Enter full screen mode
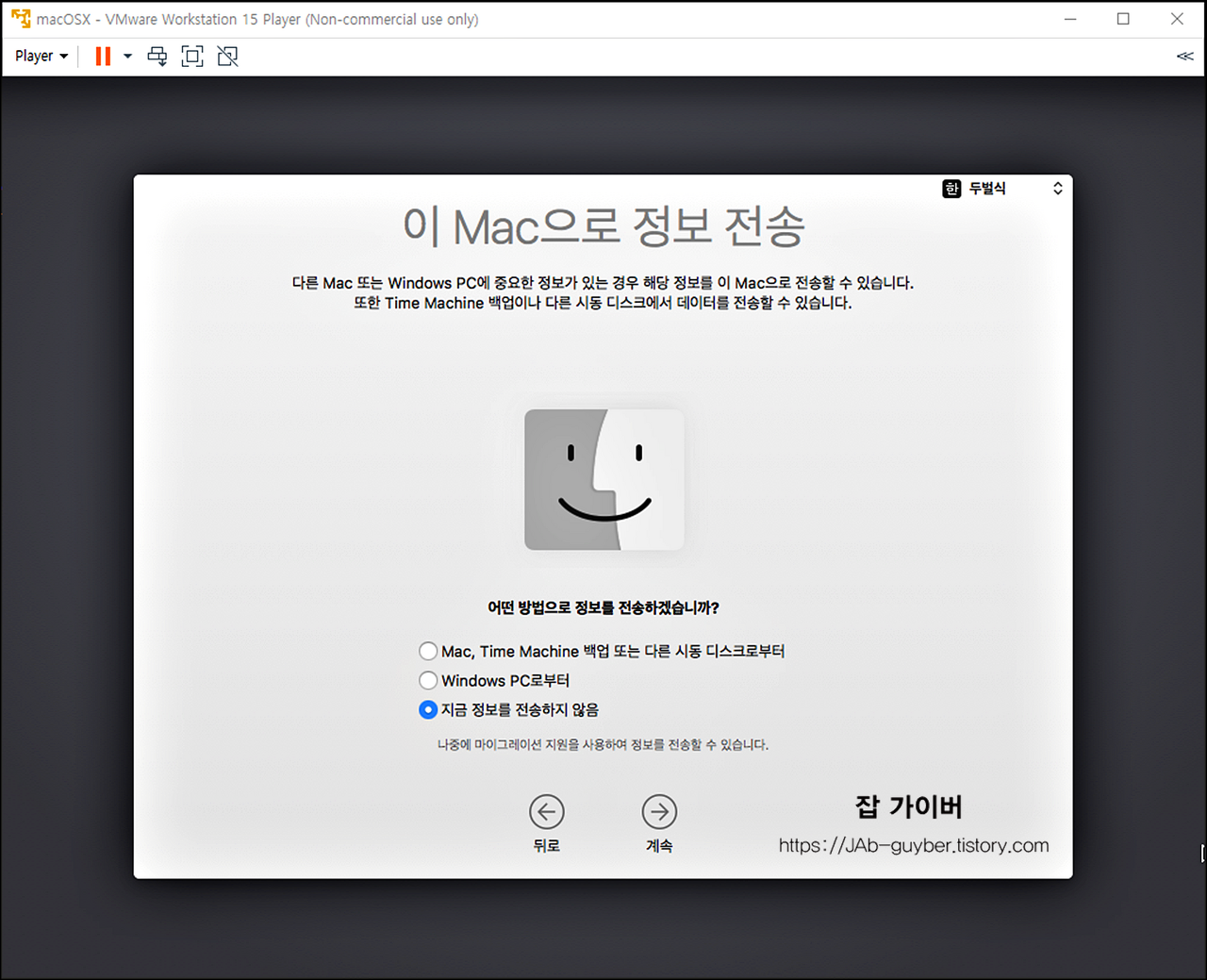Image resolution: width=1207 pixels, height=980 pixels. pos(192,57)
